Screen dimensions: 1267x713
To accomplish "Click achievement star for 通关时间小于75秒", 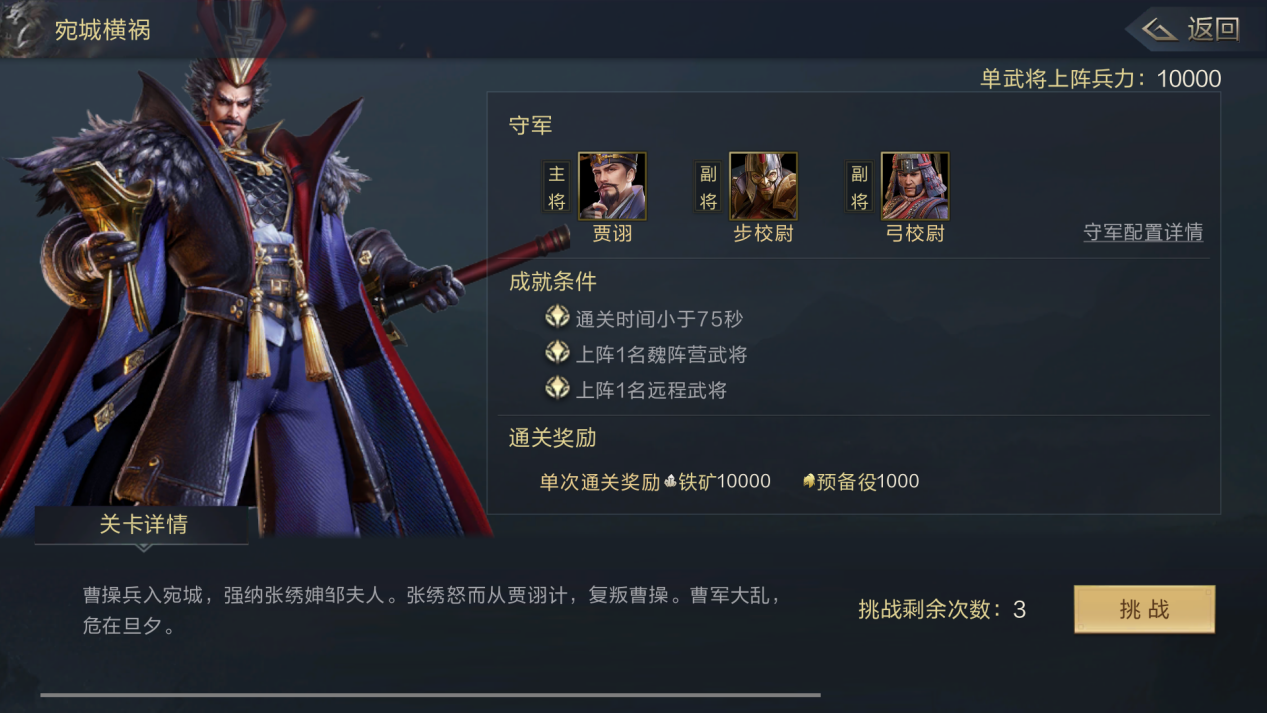I will pos(557,318).
